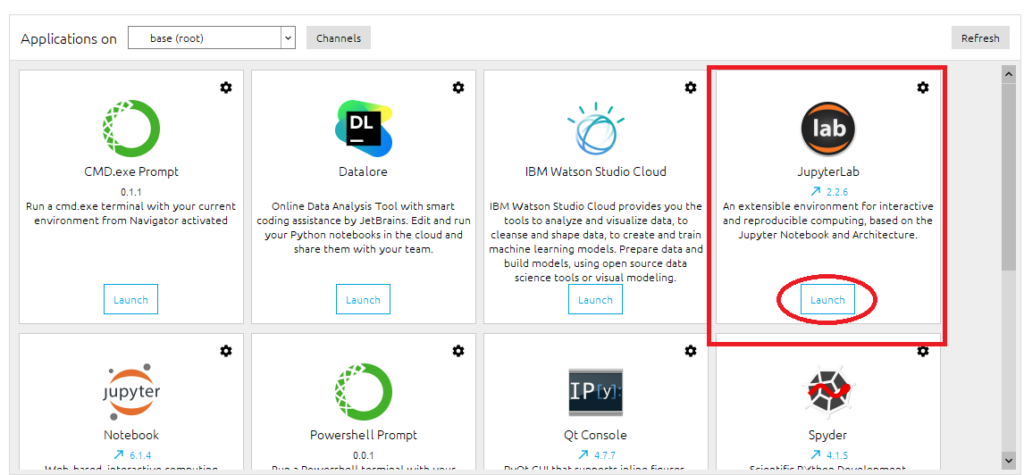Open gear options for Datalore tile

[458, 88]
